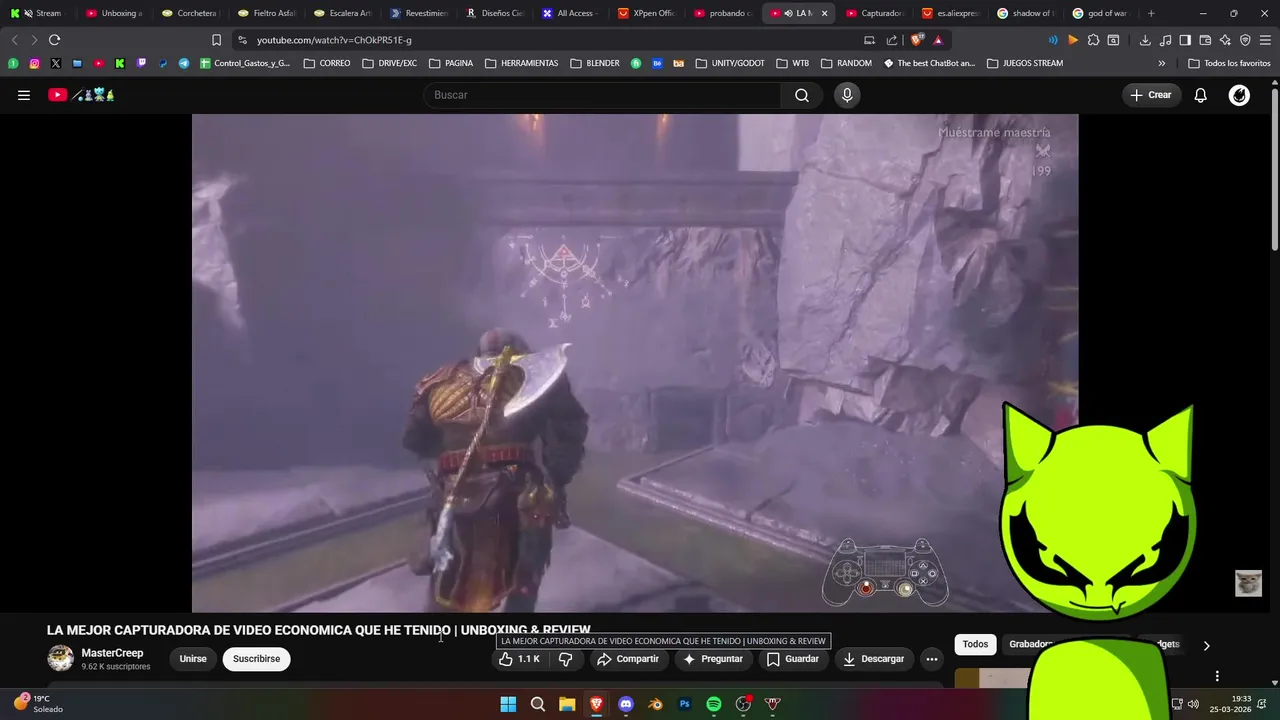Open the YouTube hamburger guide menu

tap(24, 95)
